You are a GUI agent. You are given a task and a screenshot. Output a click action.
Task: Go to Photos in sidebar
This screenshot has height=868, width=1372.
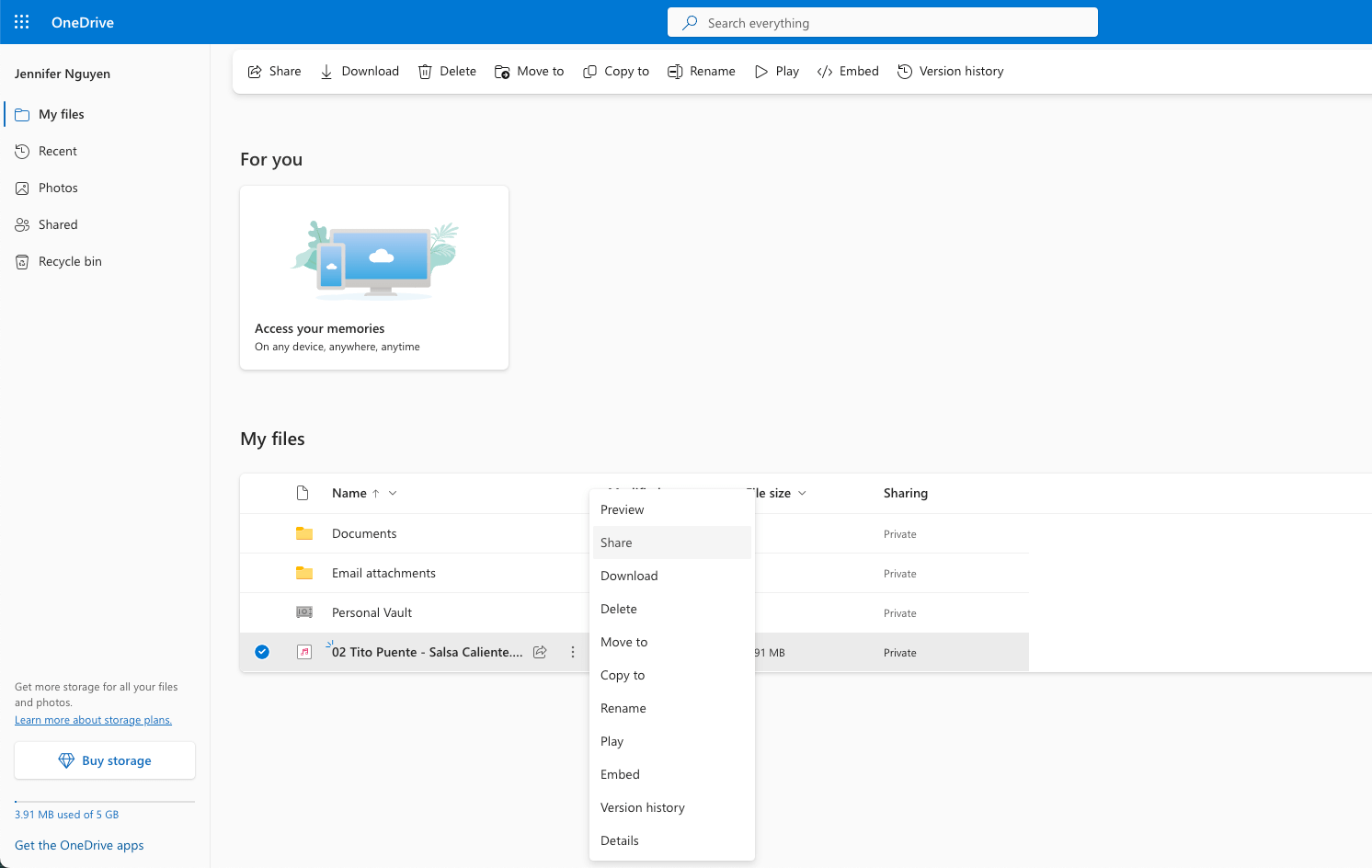tap(105, 188)
